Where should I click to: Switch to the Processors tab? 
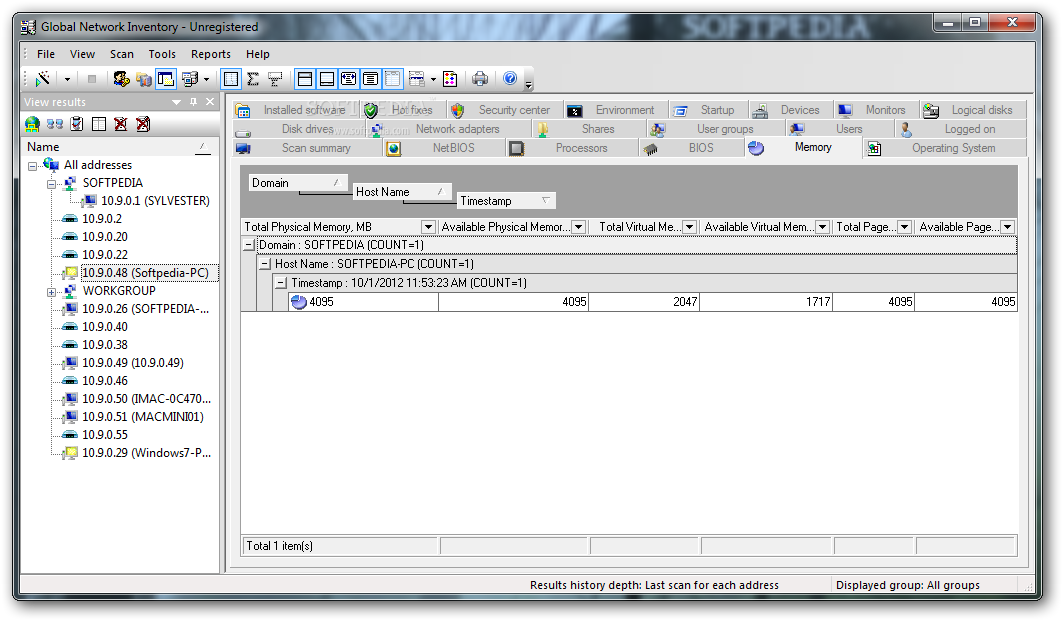tap(573, 148)
